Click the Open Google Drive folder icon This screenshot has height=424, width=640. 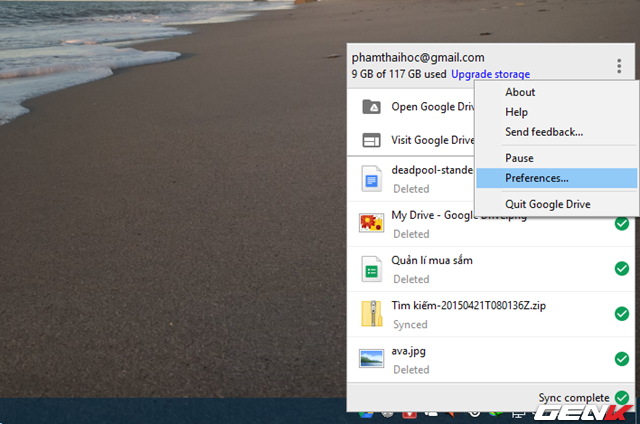(x=371, y=107)
